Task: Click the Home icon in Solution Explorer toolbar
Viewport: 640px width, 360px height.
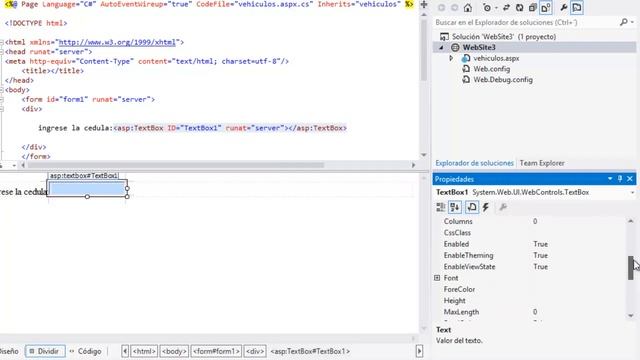Action: [x=468, y=8]
